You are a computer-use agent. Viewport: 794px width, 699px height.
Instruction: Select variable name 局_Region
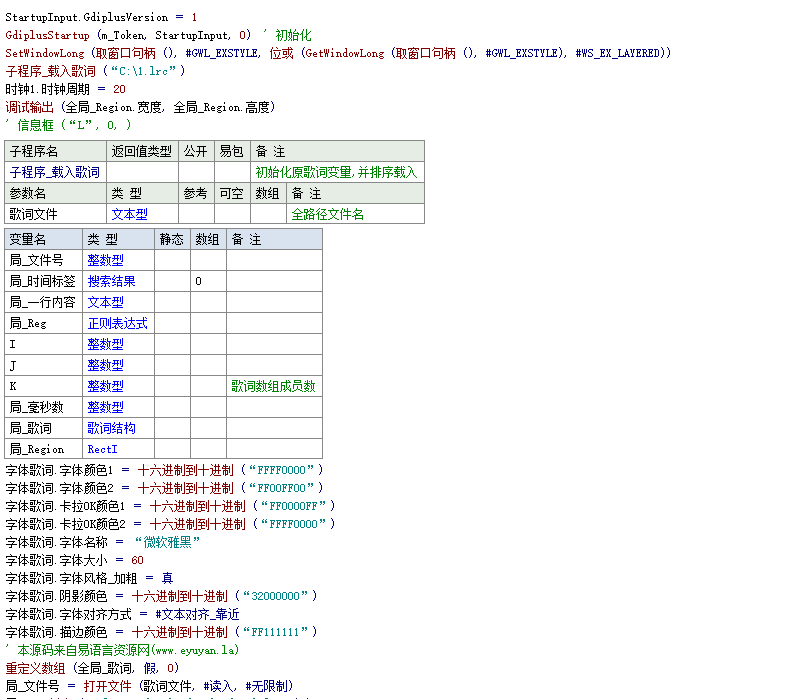pos(44,449)
